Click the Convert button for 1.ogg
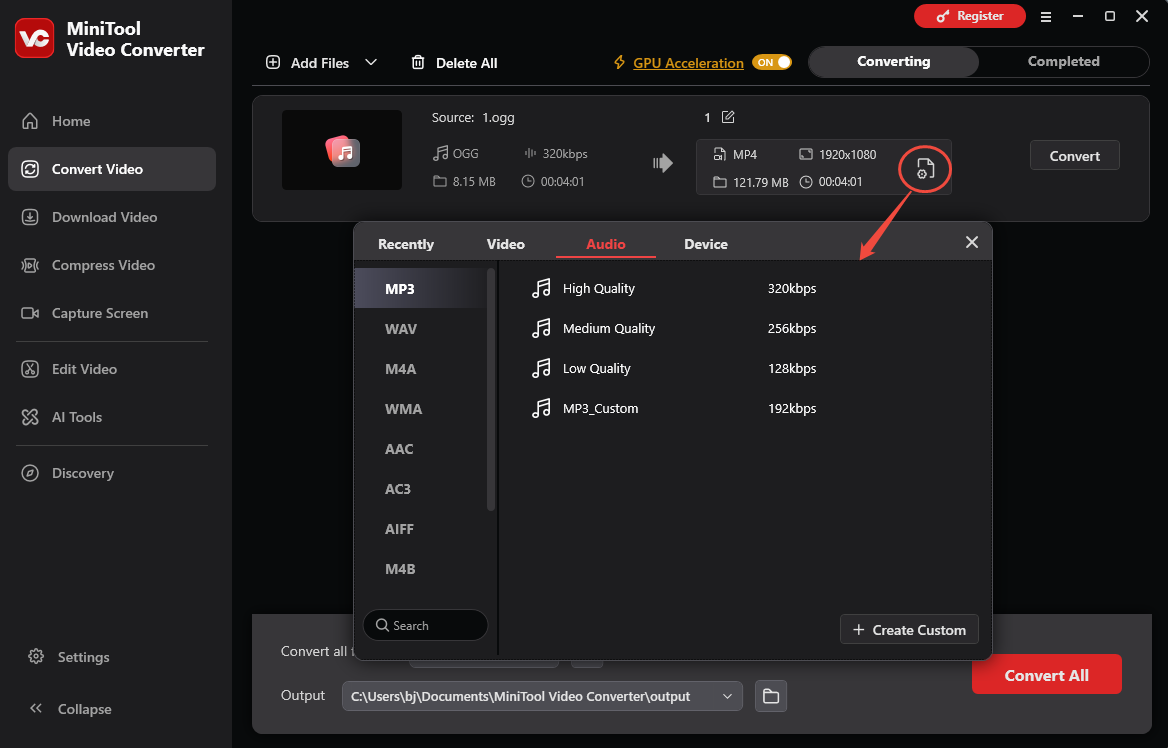 point(1074,156)
